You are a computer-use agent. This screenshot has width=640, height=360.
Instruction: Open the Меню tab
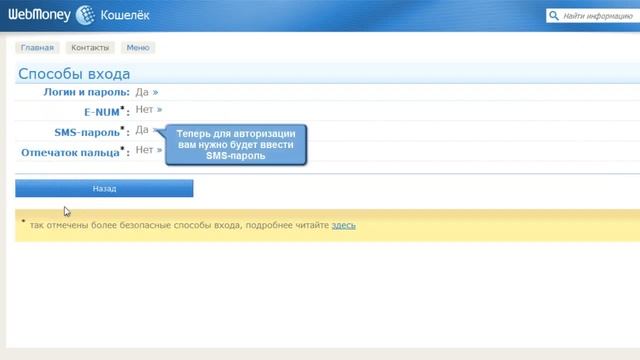(x=138, y=48)
